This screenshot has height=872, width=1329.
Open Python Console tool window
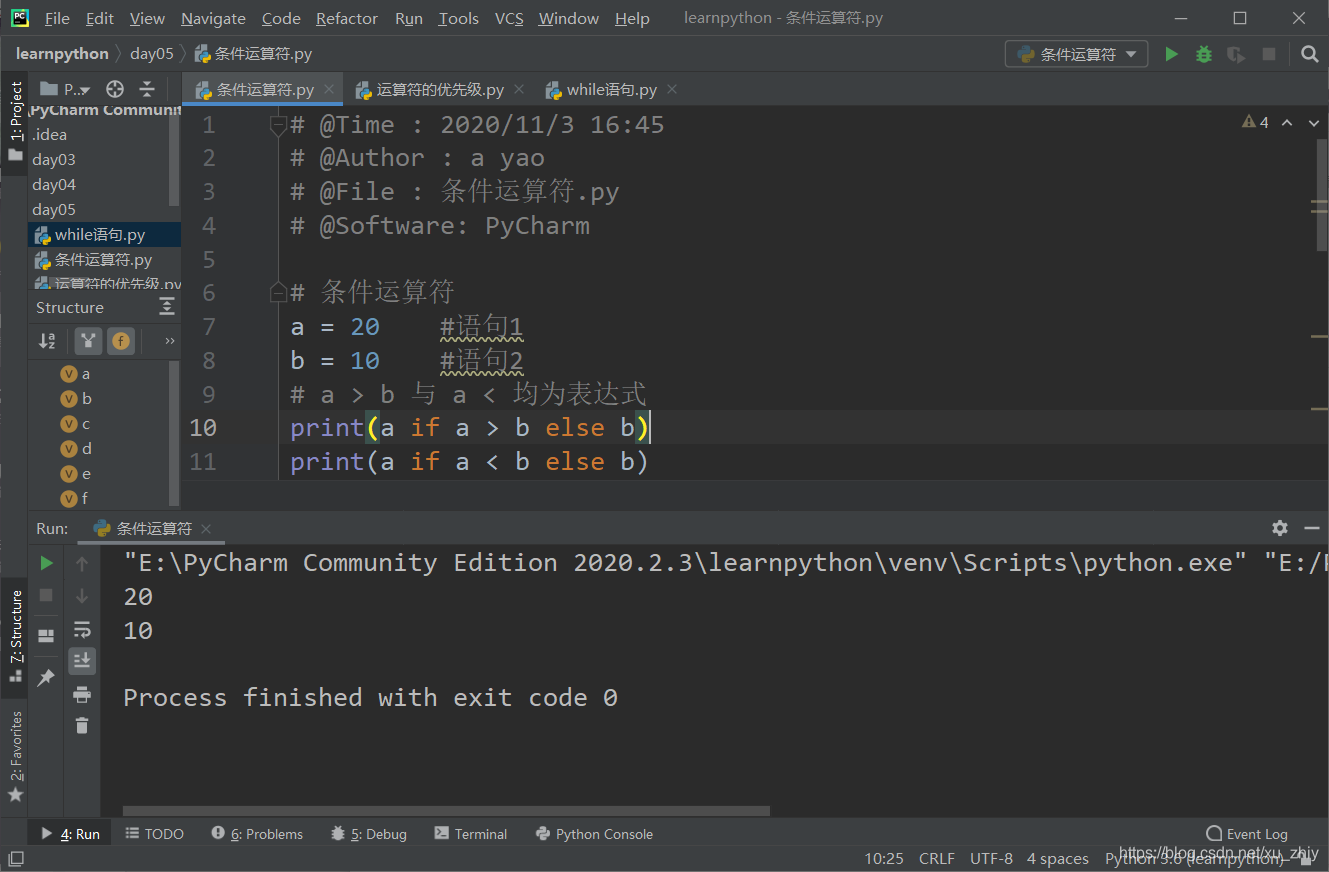[x=594, y=833]
